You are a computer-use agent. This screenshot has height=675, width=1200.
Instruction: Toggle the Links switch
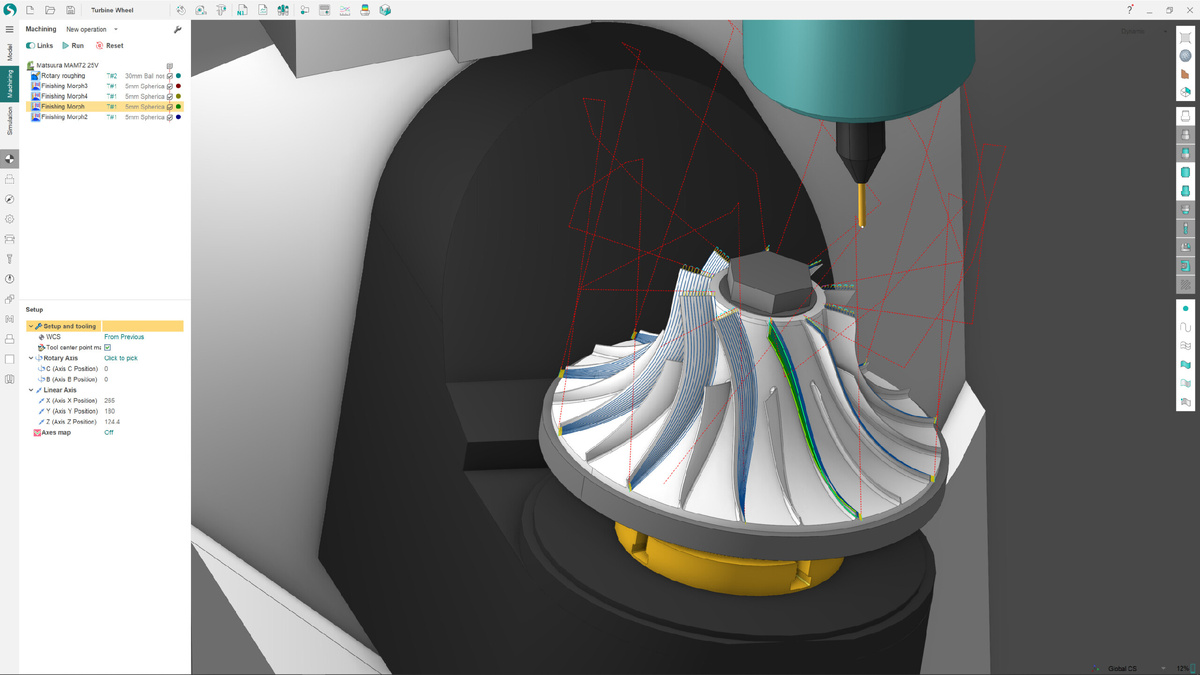(30, 46)
